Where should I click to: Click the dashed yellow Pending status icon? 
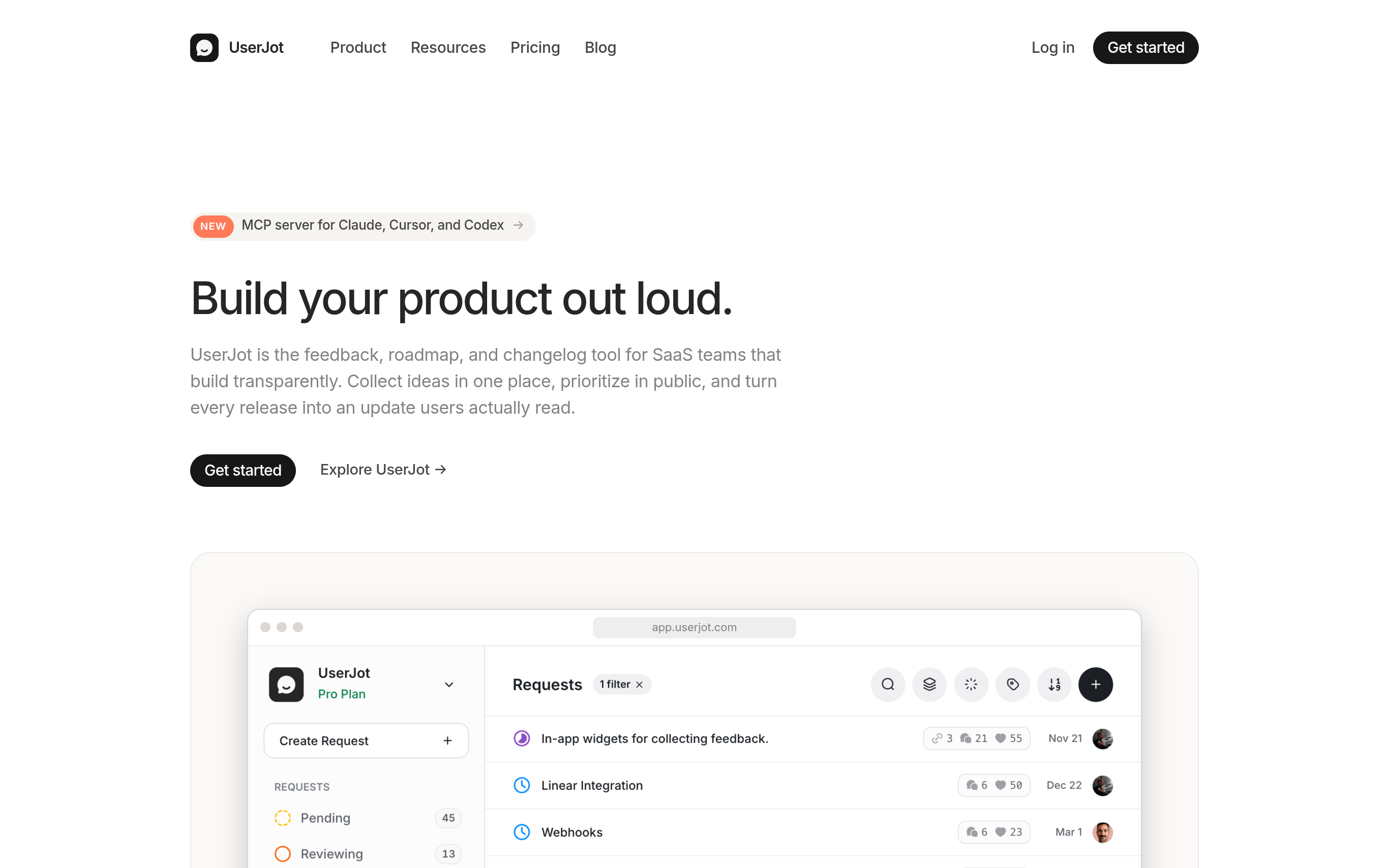click(x=283, y=818)
